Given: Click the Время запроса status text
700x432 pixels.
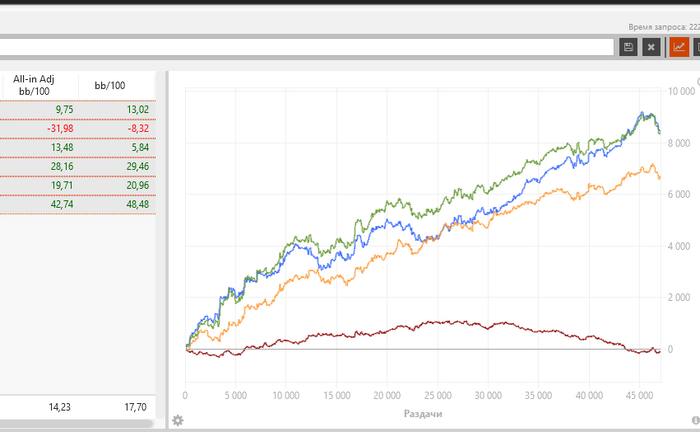Looking at the screenshot, I should [664, 27].
